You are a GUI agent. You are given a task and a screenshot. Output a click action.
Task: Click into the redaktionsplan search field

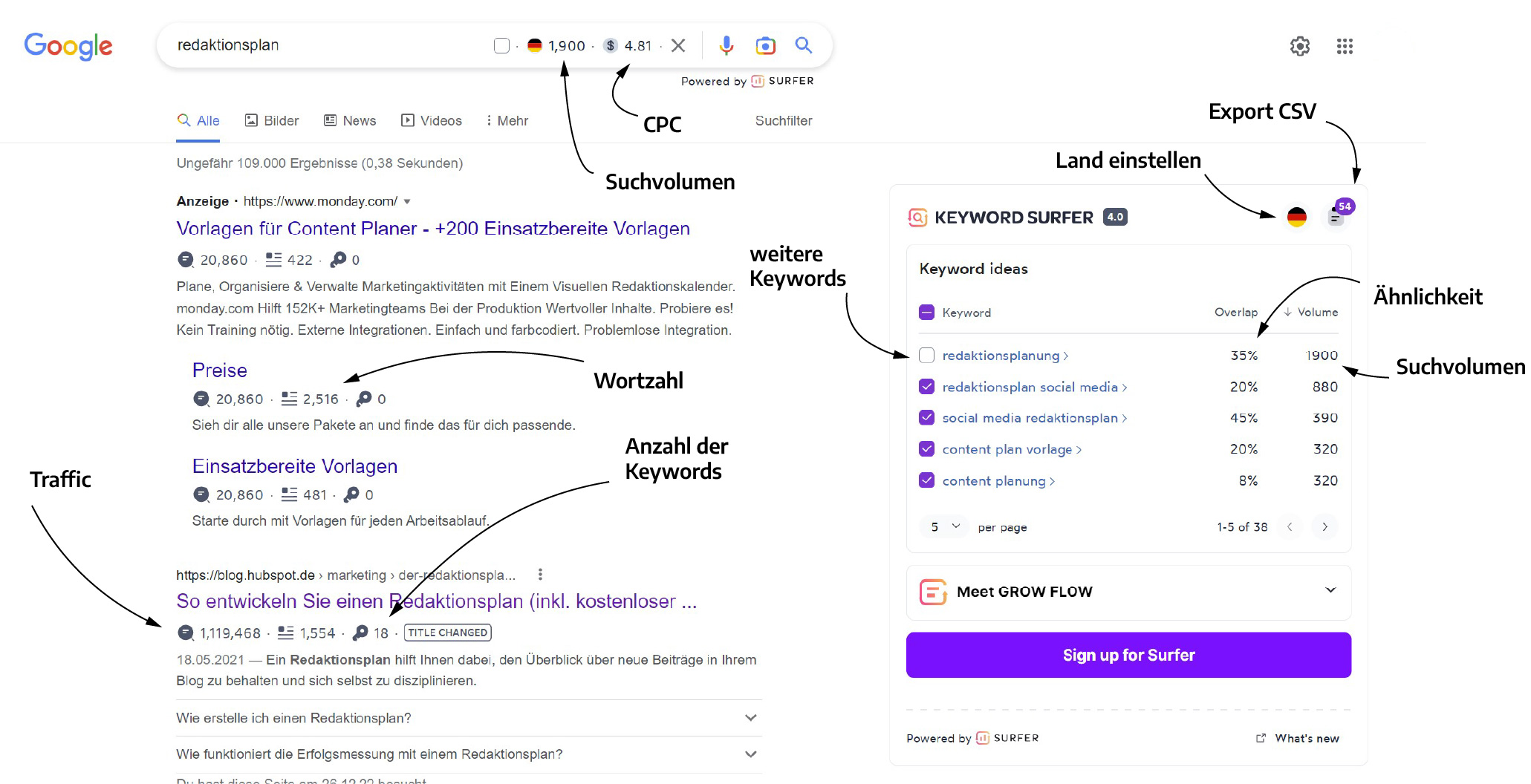click(x=327, y=45)
